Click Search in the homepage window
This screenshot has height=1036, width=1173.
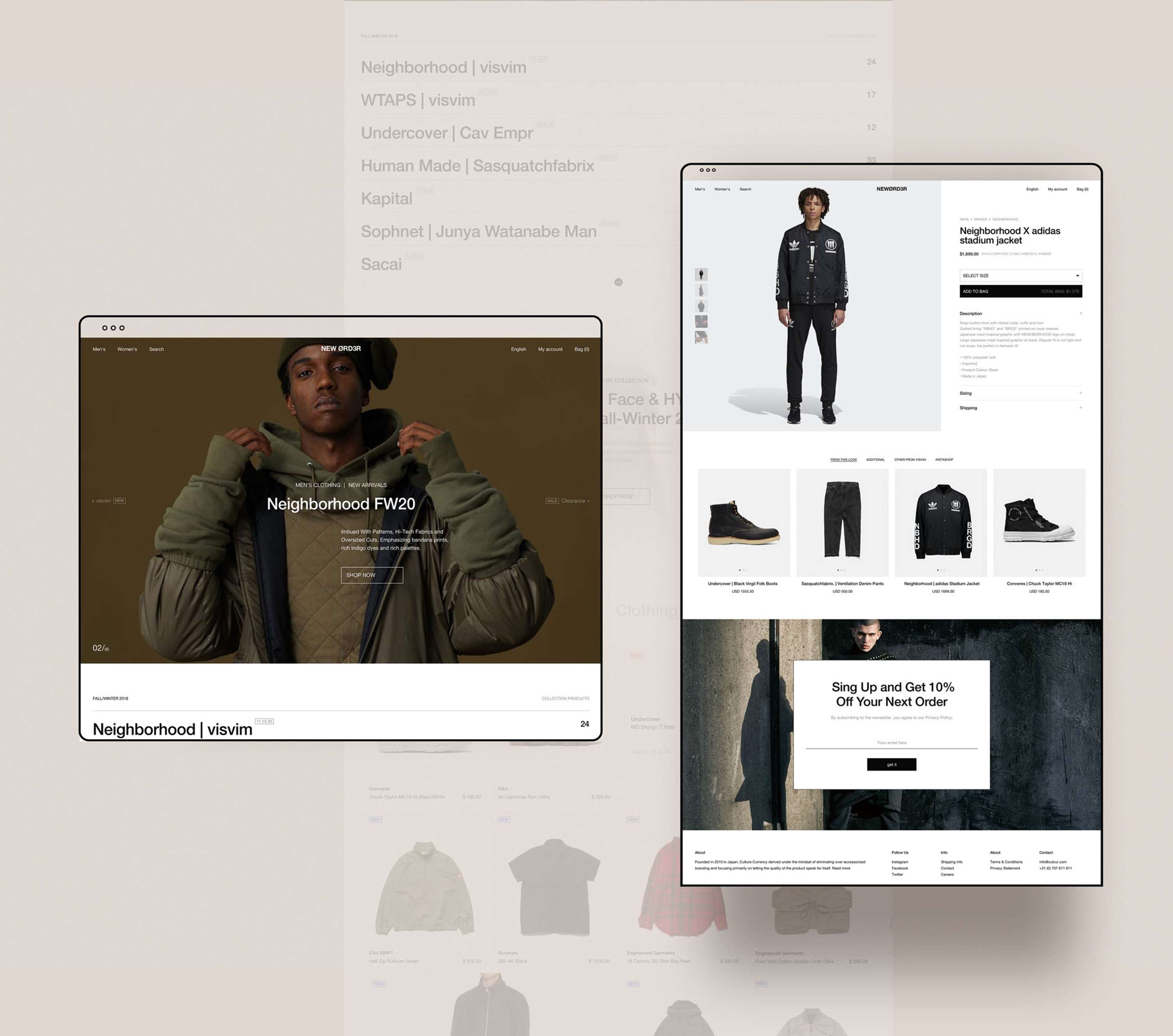pos(157,350)
